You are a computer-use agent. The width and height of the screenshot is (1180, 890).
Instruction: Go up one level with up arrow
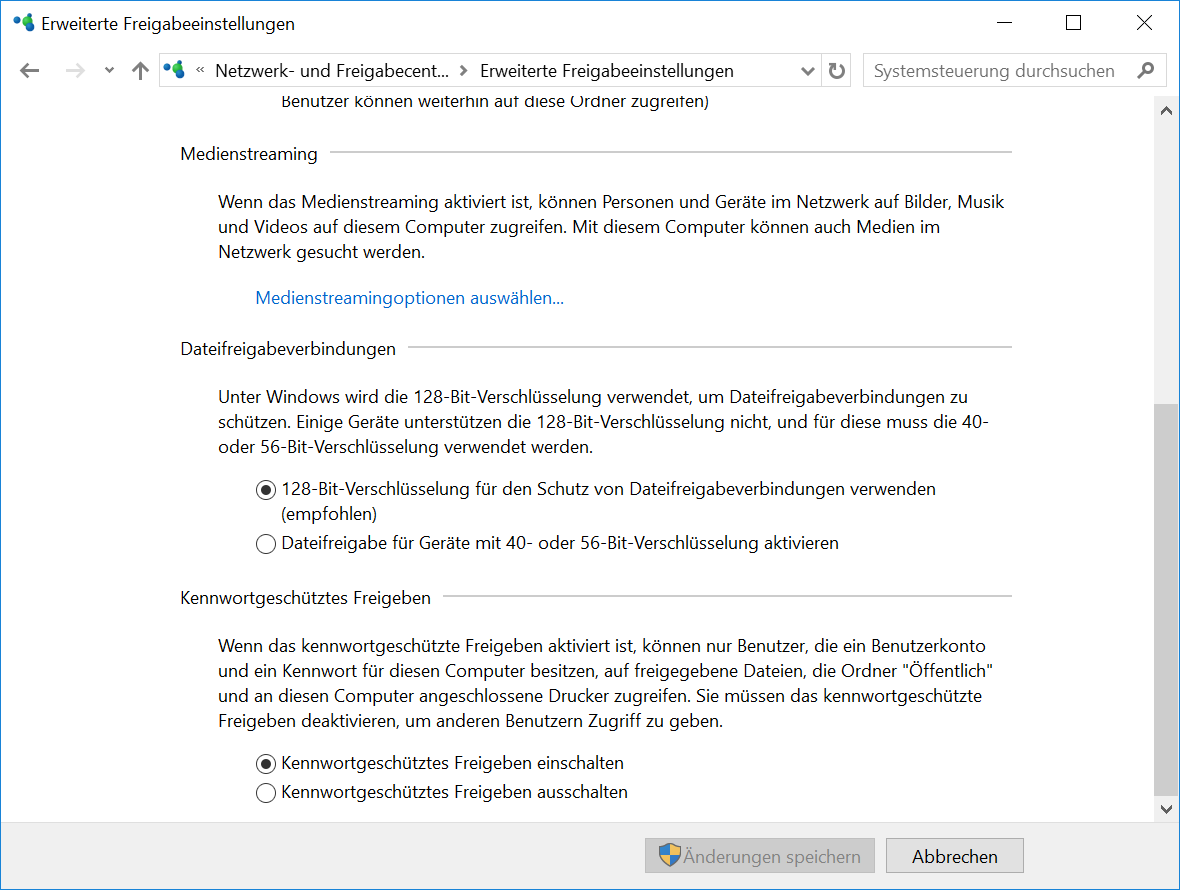point(140,71)
